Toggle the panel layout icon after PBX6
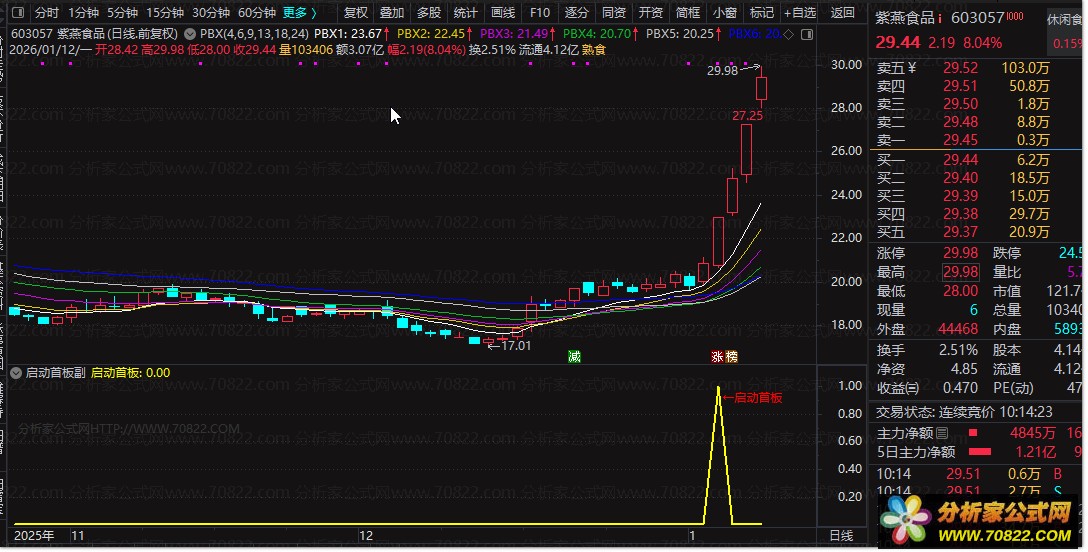The image size is (1088, 552). point(806,34)
